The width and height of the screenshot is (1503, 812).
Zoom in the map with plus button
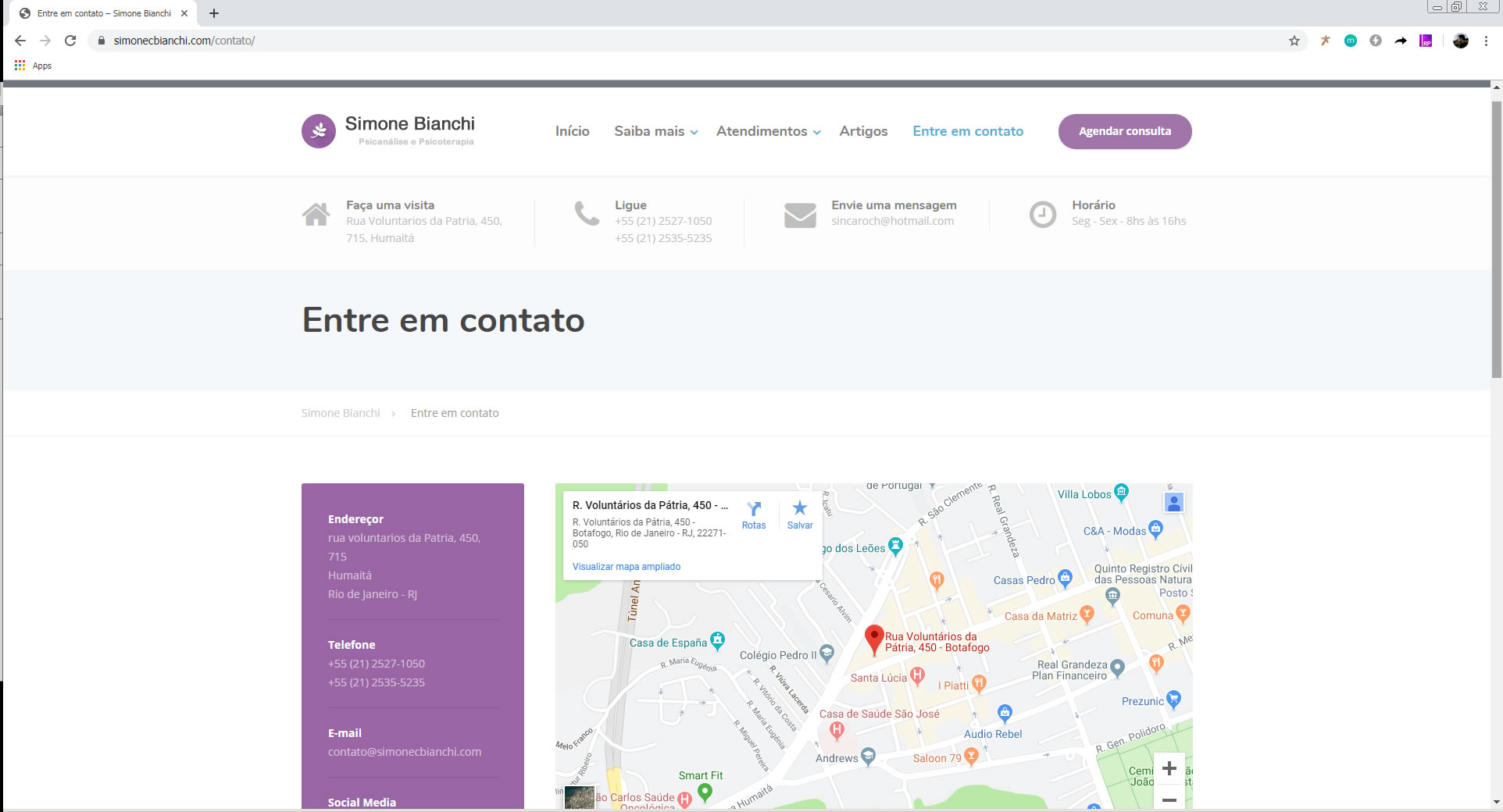pyautogui.click(x=1169, y=768)
